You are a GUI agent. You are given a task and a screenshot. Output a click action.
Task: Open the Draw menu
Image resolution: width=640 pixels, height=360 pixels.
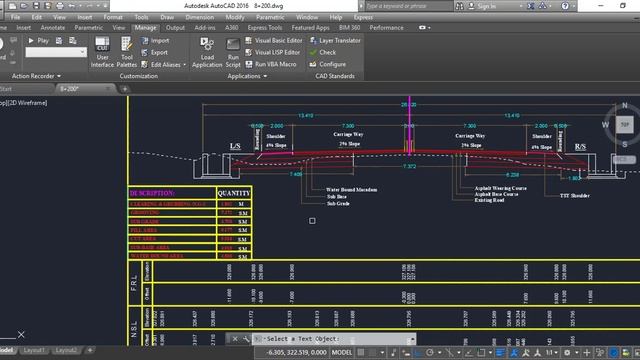[167, 17]
